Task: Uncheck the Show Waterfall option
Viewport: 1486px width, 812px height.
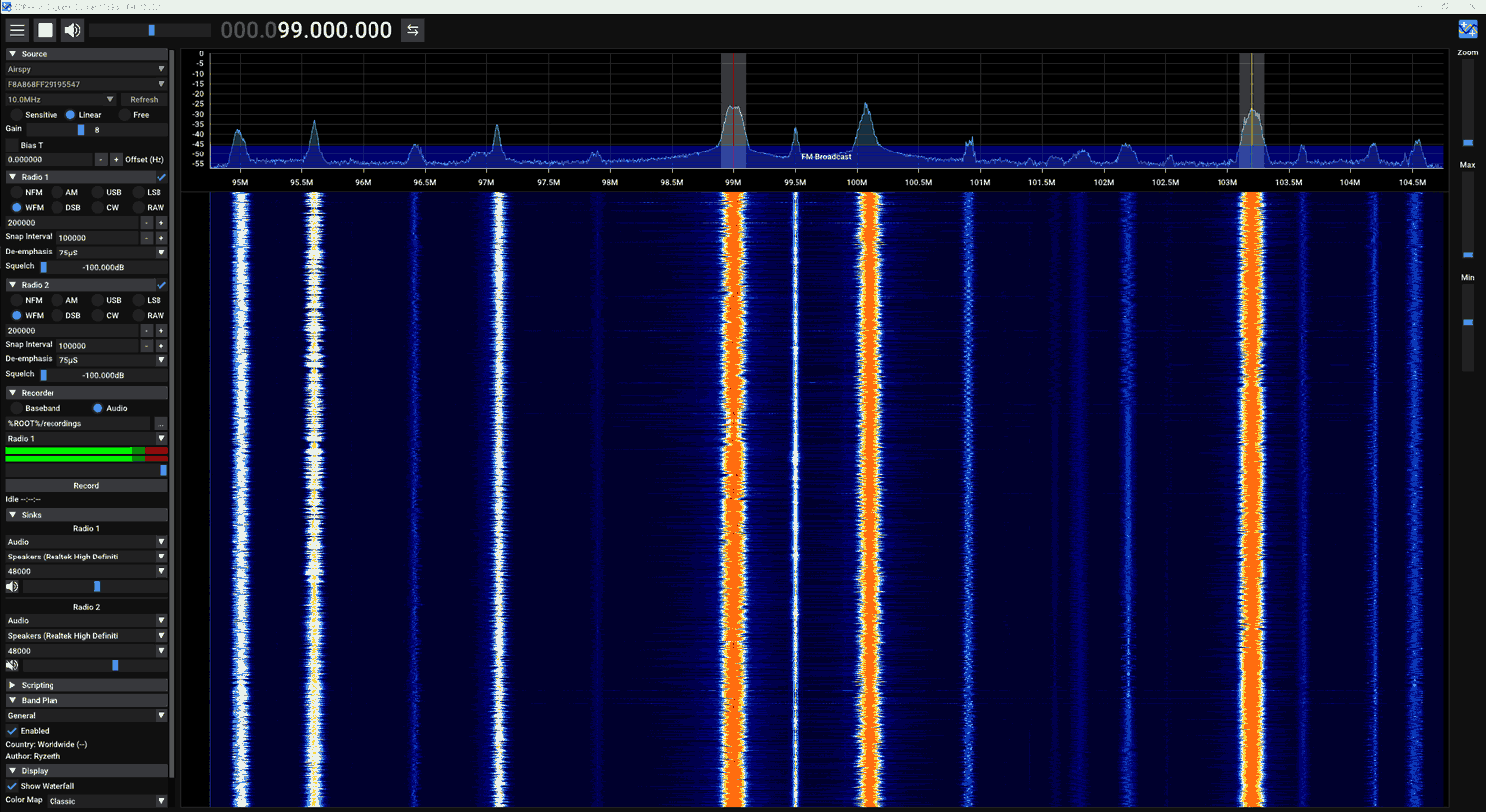Action: 12,786
